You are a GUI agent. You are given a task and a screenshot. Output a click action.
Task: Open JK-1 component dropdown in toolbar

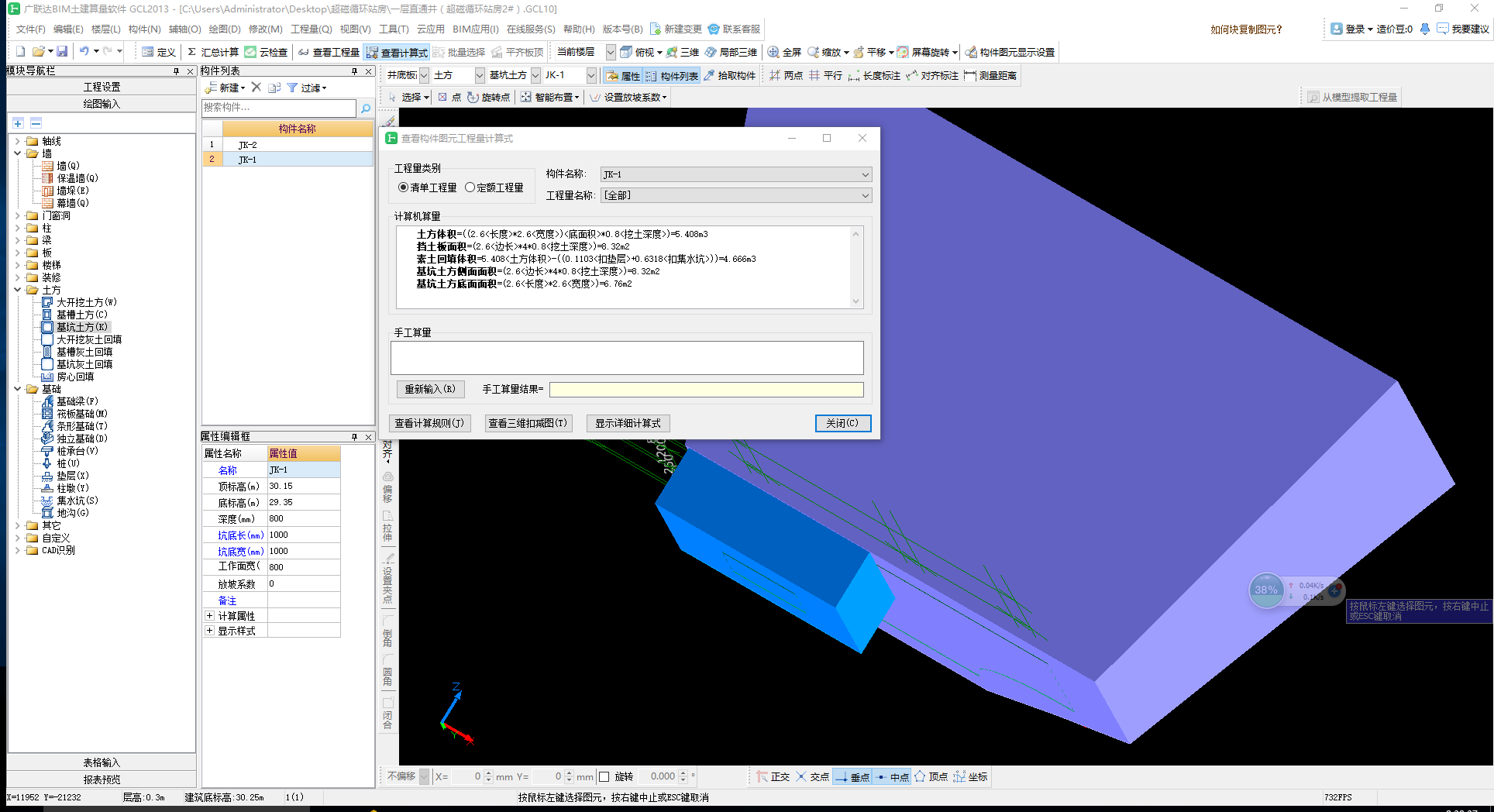[x=591, y=75]
